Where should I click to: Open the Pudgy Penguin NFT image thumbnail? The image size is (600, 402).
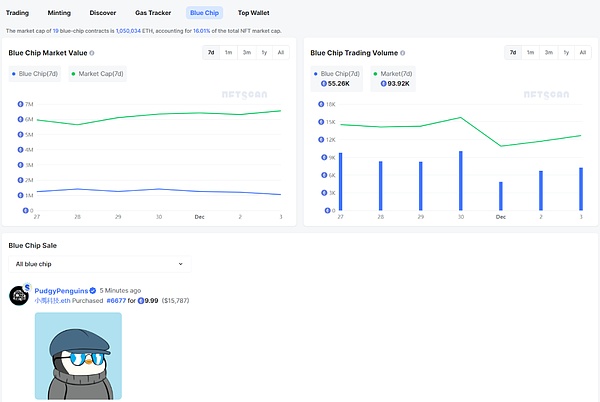78,356
